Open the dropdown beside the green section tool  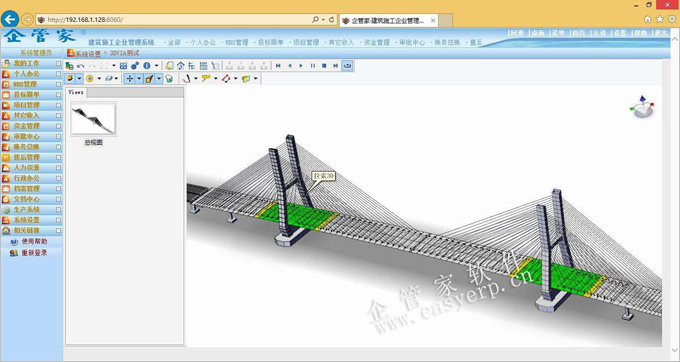[x=255, y=78]
